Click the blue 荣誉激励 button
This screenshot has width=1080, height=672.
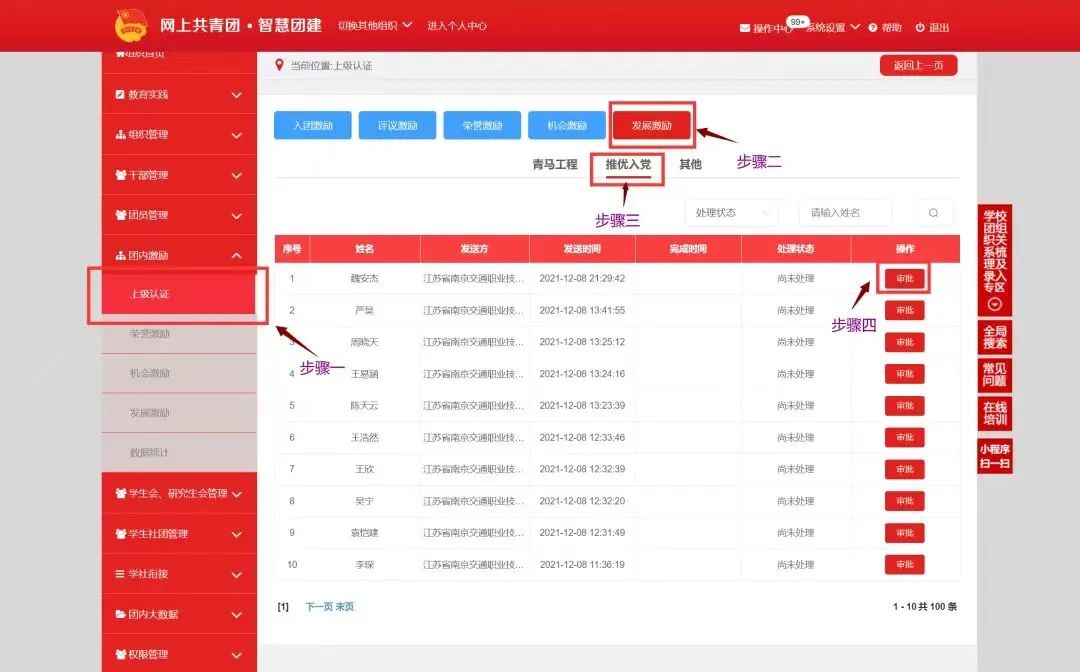point(482,125)
